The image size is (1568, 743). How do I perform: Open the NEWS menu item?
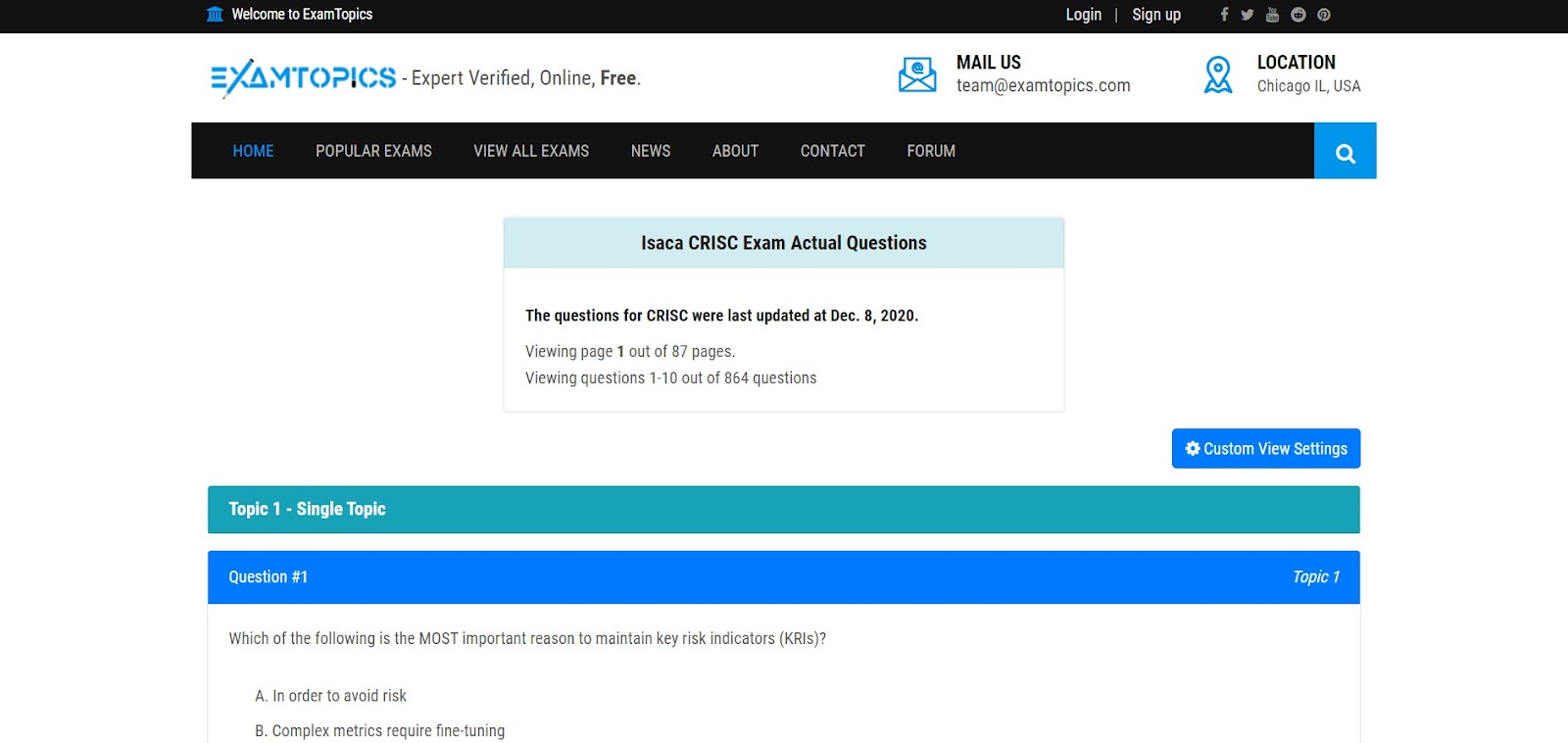(x=651, y=151)
